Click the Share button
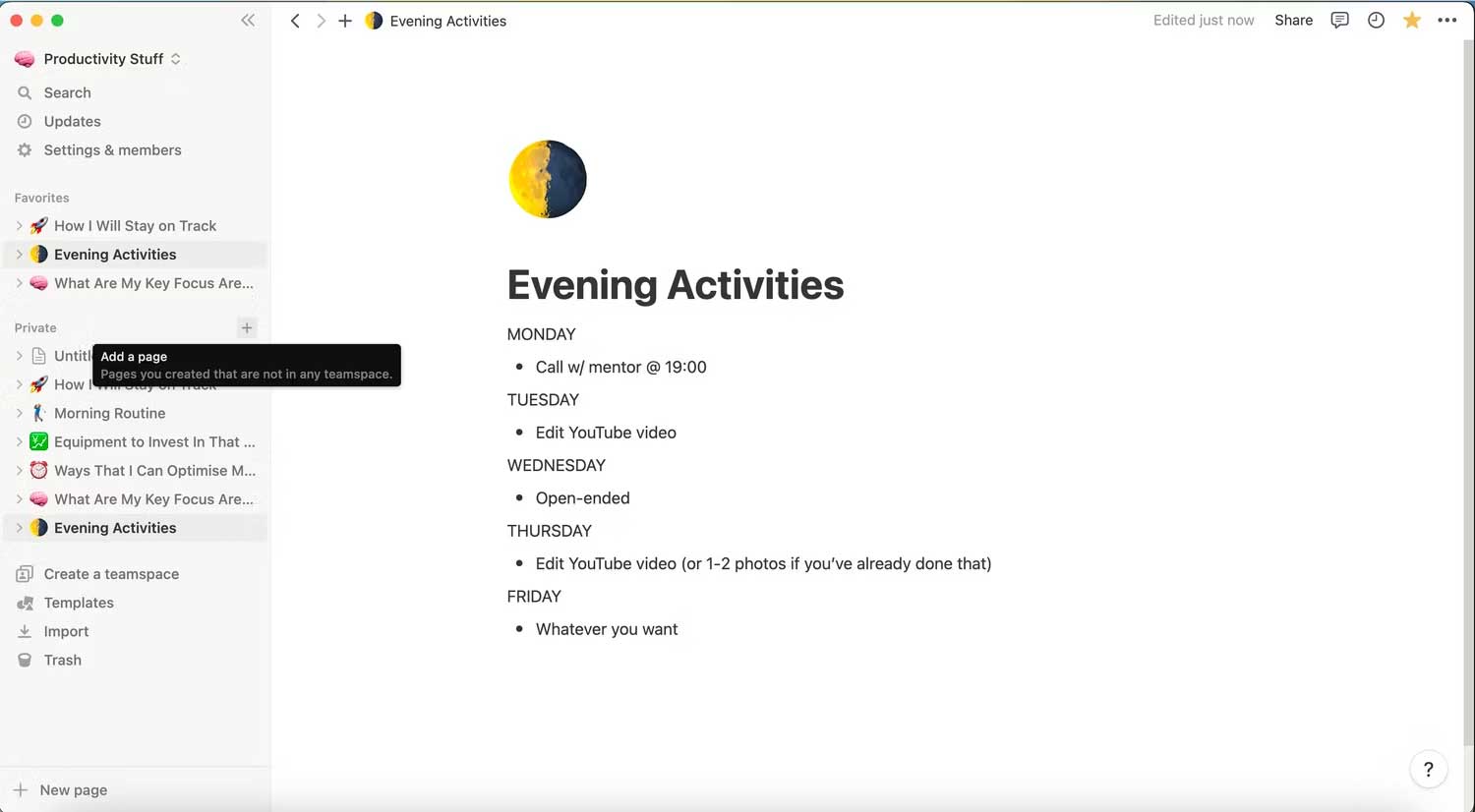This screenshot has height=812, width=1475. click(1293, 20)
